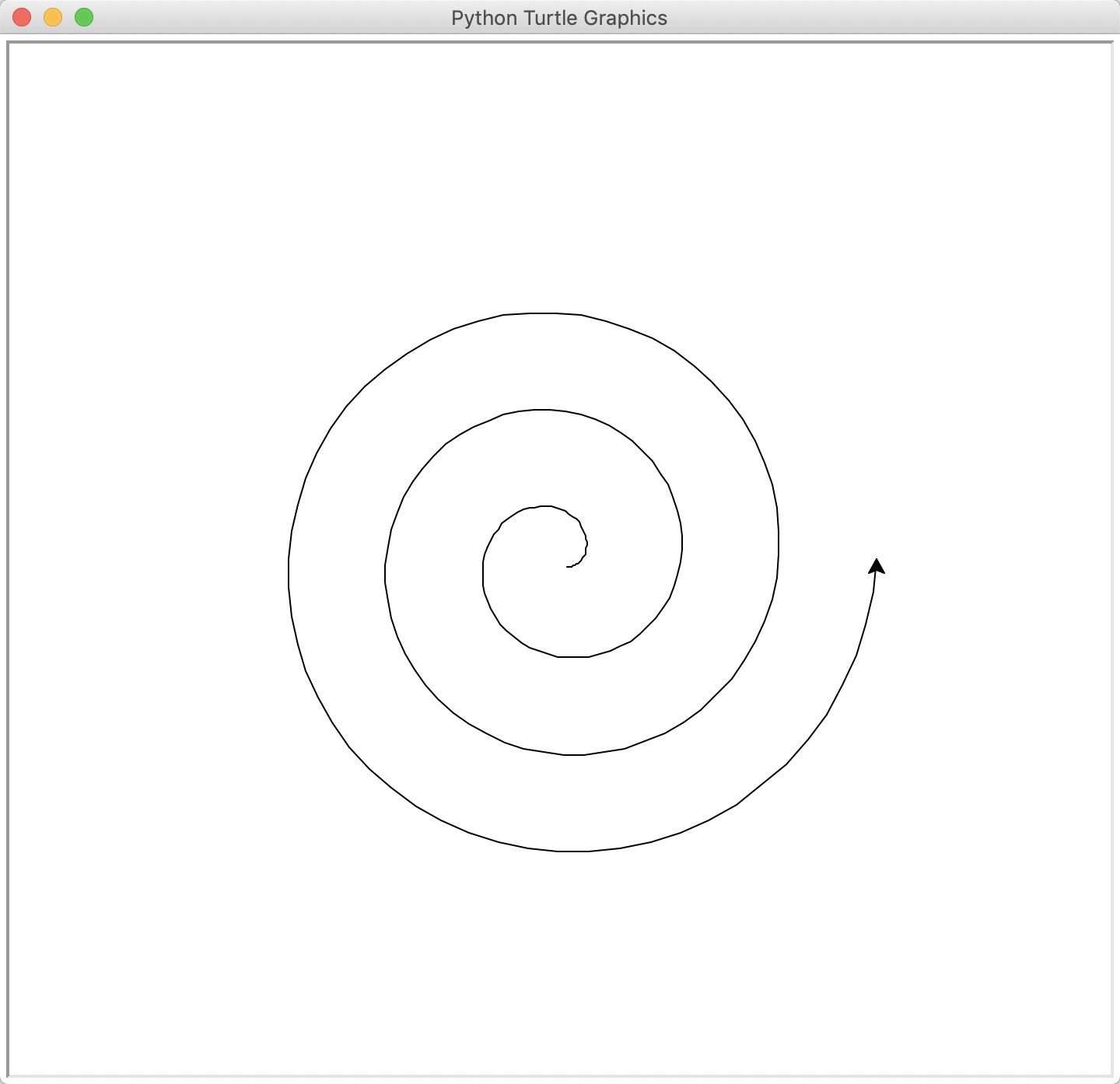Click the red close button
Image resolution: width=1120 pixels, height=1084 pixels.
[x=20, y=16]
